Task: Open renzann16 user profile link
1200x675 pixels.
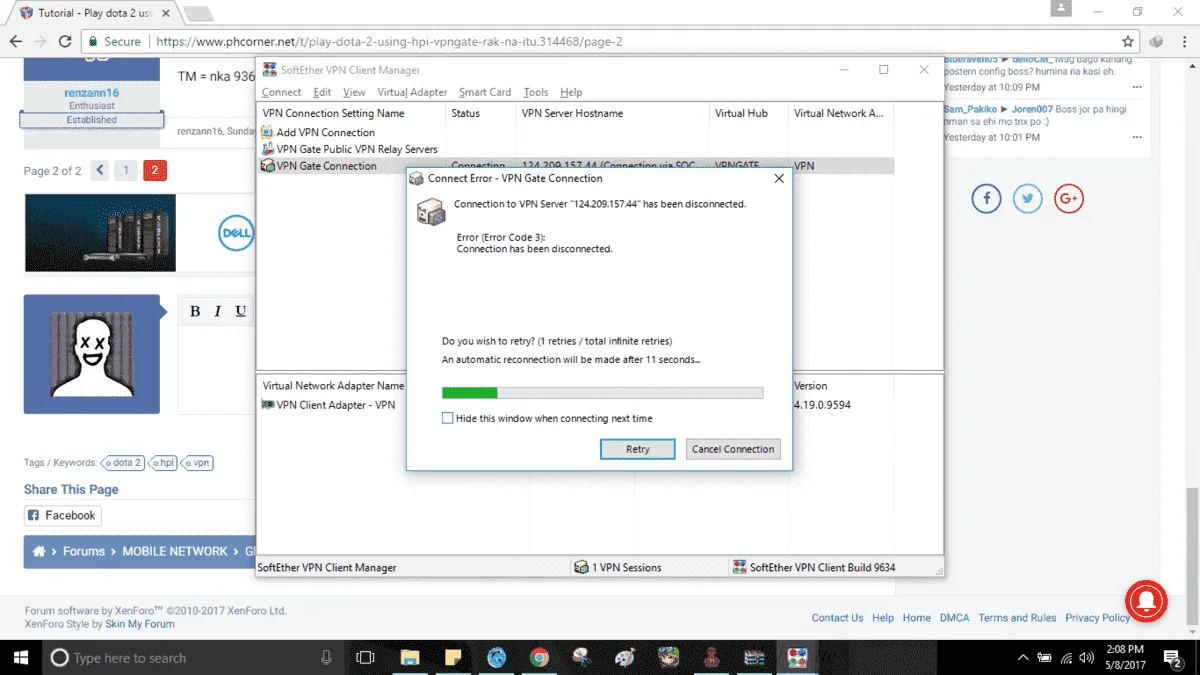Action: (x=92, y=92)
